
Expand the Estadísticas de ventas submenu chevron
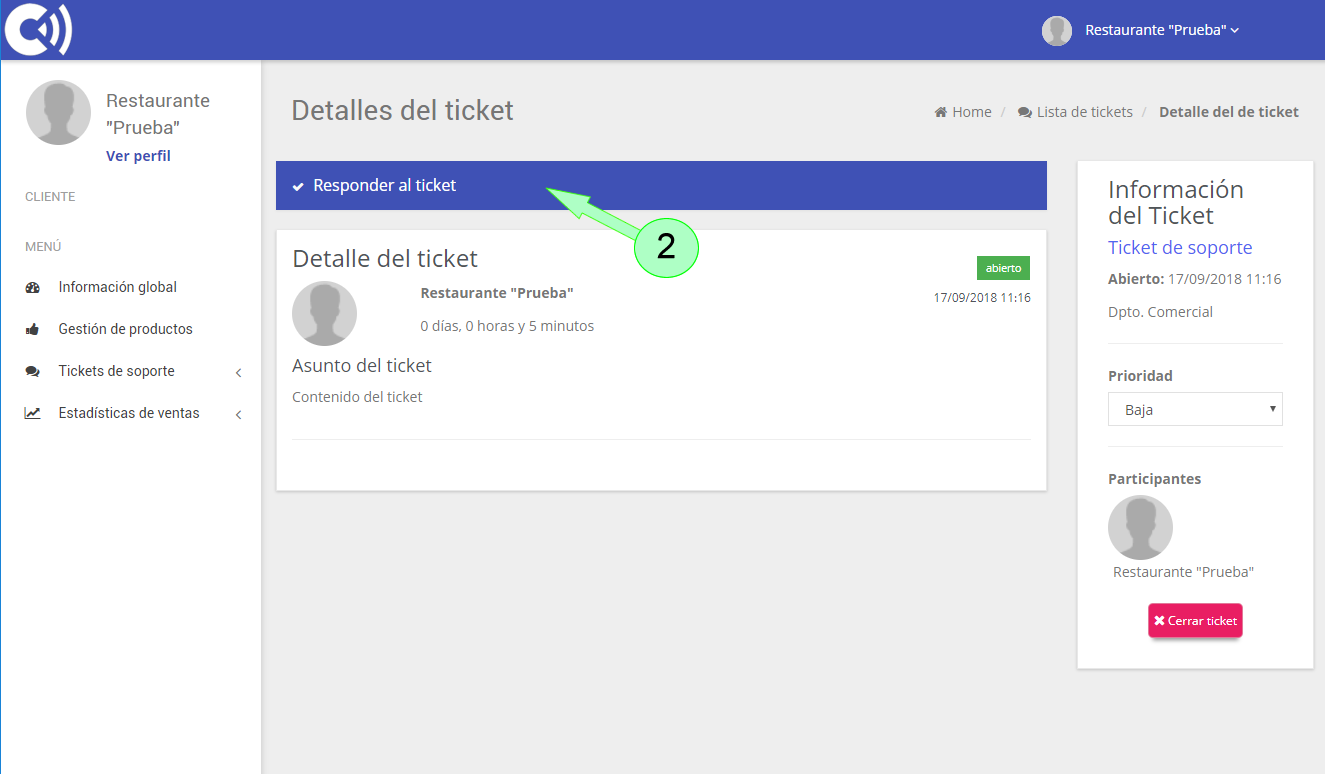(238, 413)
